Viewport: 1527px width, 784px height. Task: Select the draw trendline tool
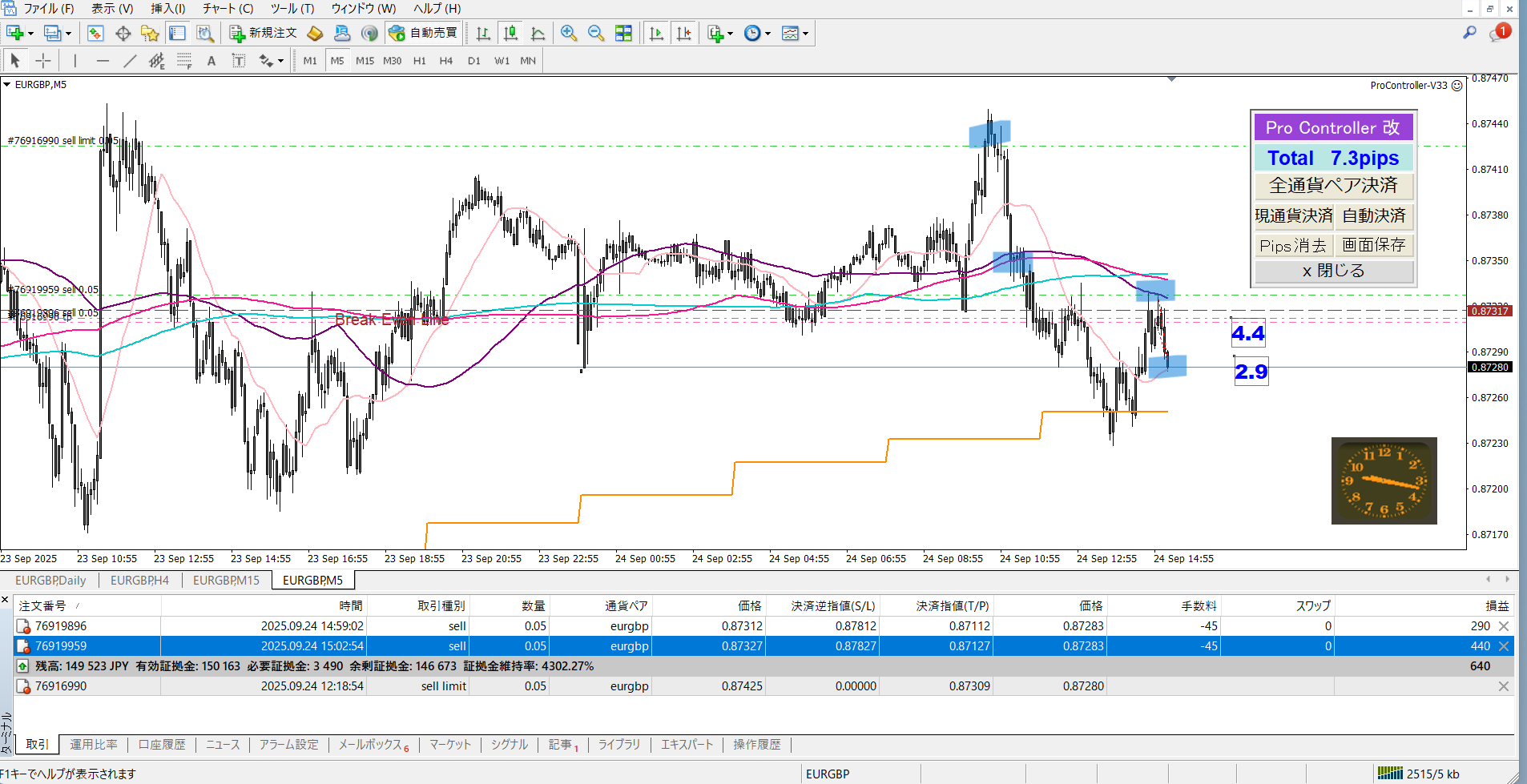coord(130,61)
